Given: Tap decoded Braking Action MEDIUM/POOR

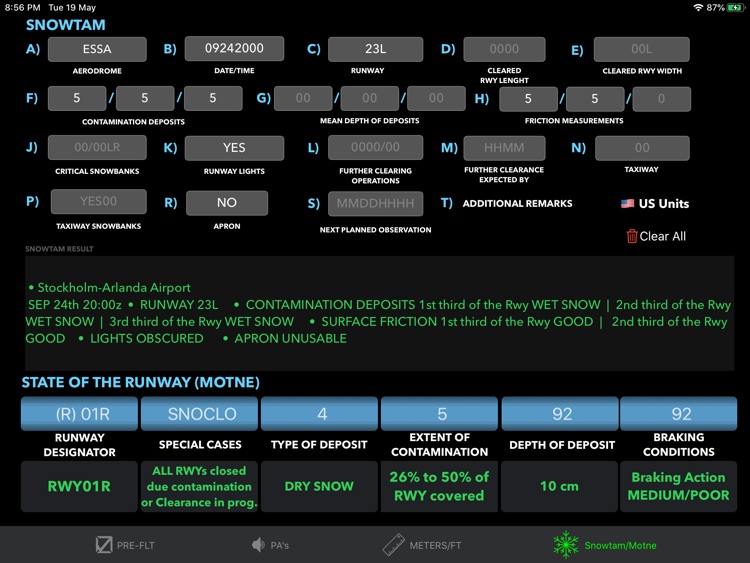Looking at the screenshot, I should tap(679, 486).
